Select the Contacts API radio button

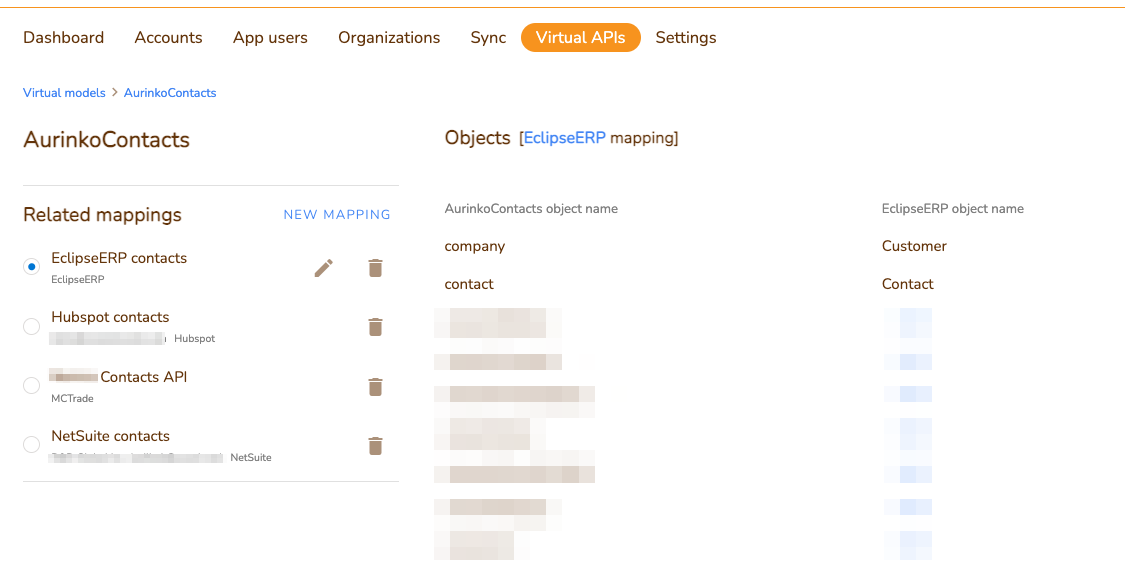tap(32, 385)
